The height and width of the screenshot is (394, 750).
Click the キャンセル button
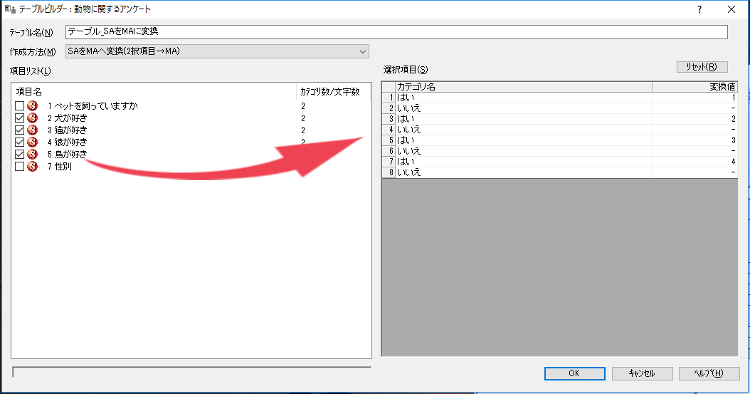tap(642, 373)
